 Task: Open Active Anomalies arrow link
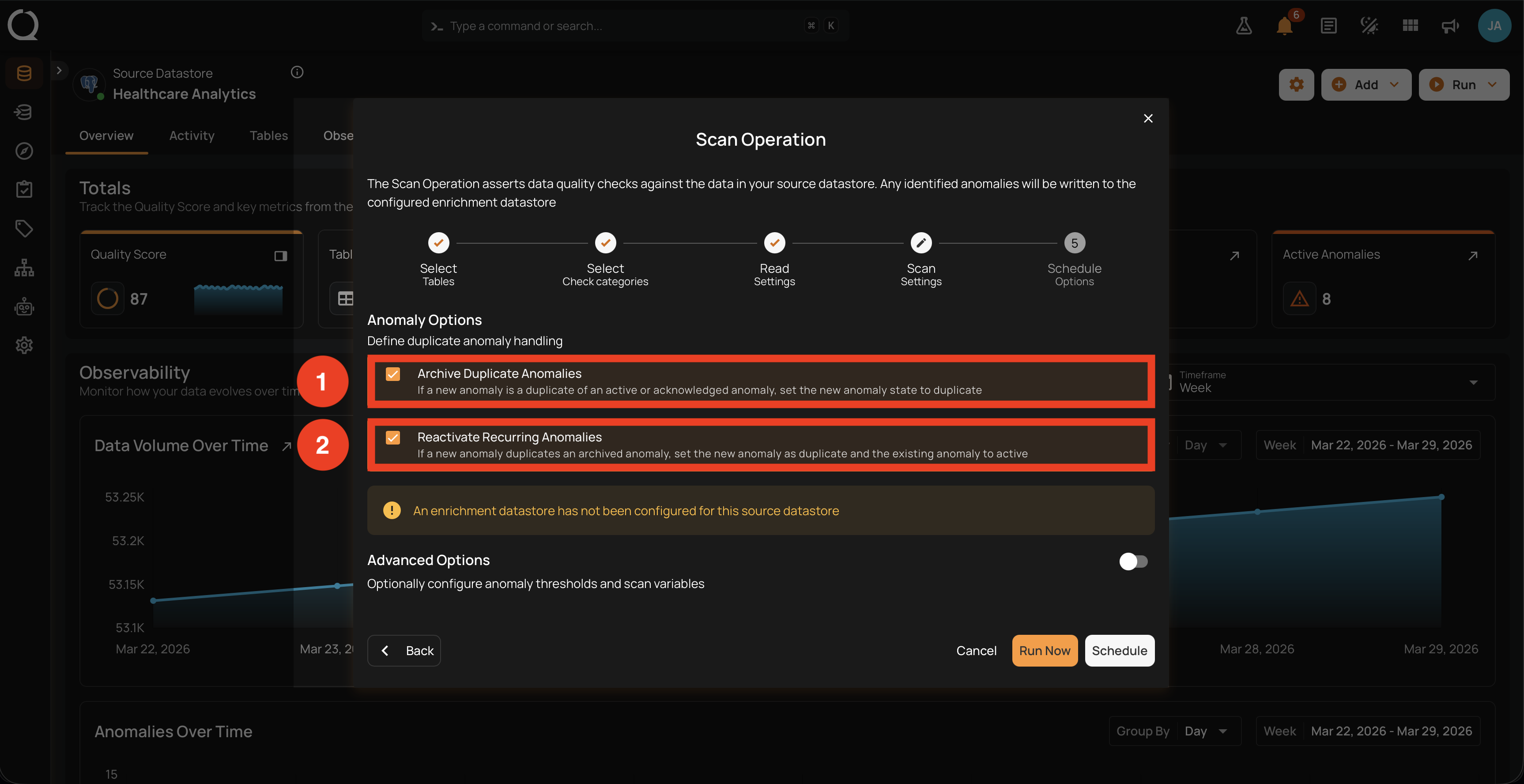[x=1473, y=256]
